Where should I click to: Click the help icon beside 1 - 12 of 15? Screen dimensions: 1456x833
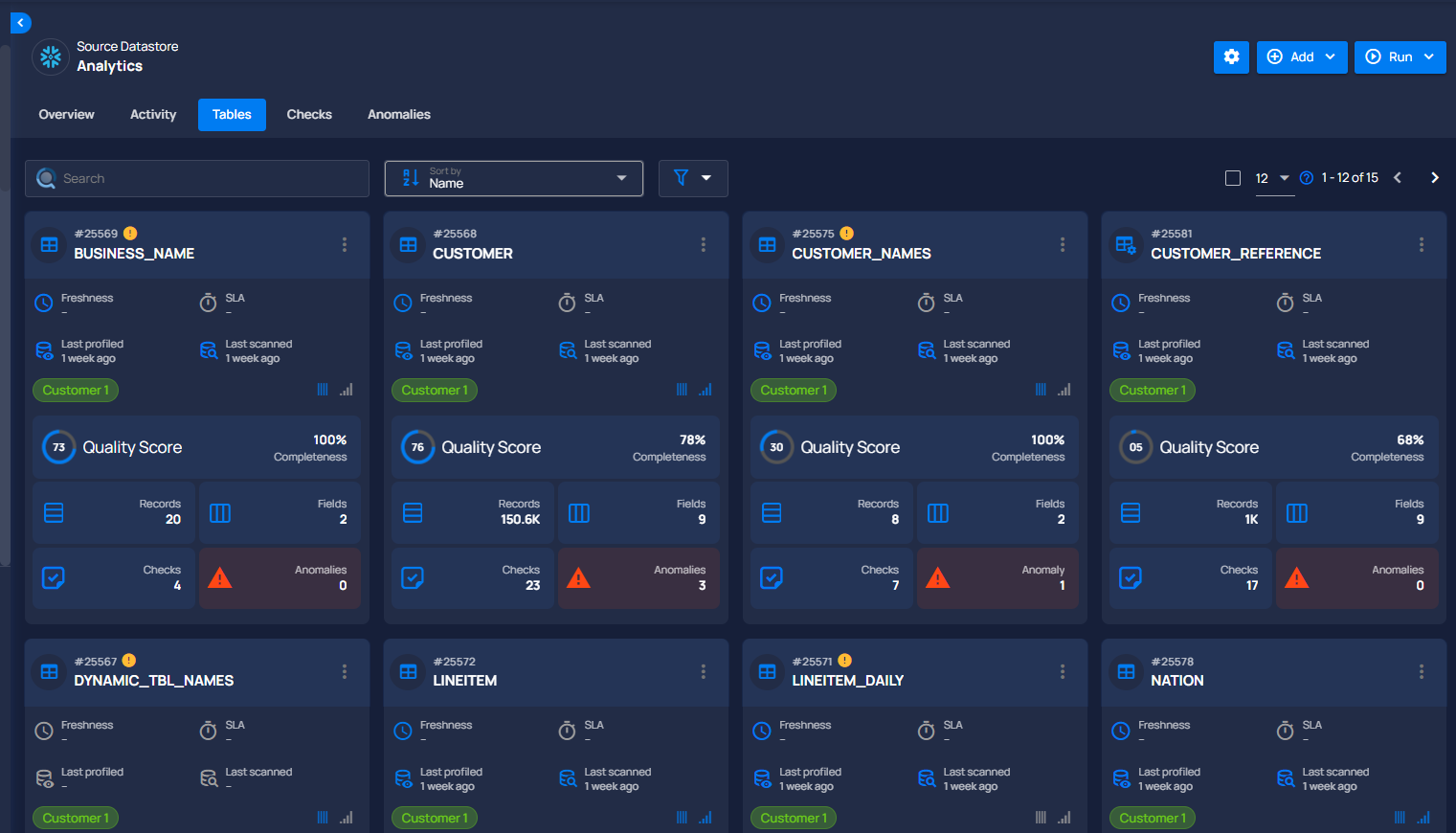(x=1306, y=178)
